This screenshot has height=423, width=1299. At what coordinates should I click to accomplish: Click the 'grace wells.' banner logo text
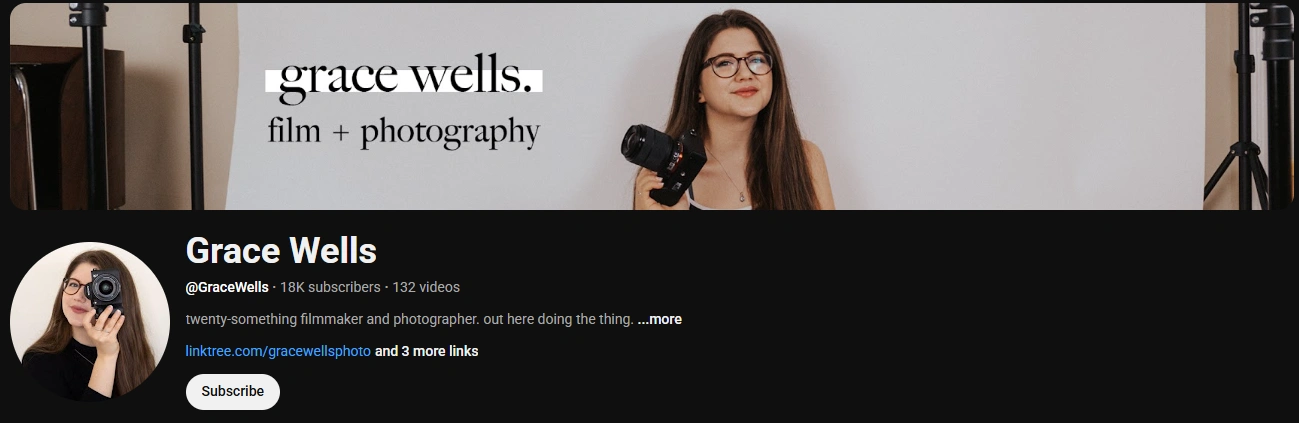click(404, 79)
